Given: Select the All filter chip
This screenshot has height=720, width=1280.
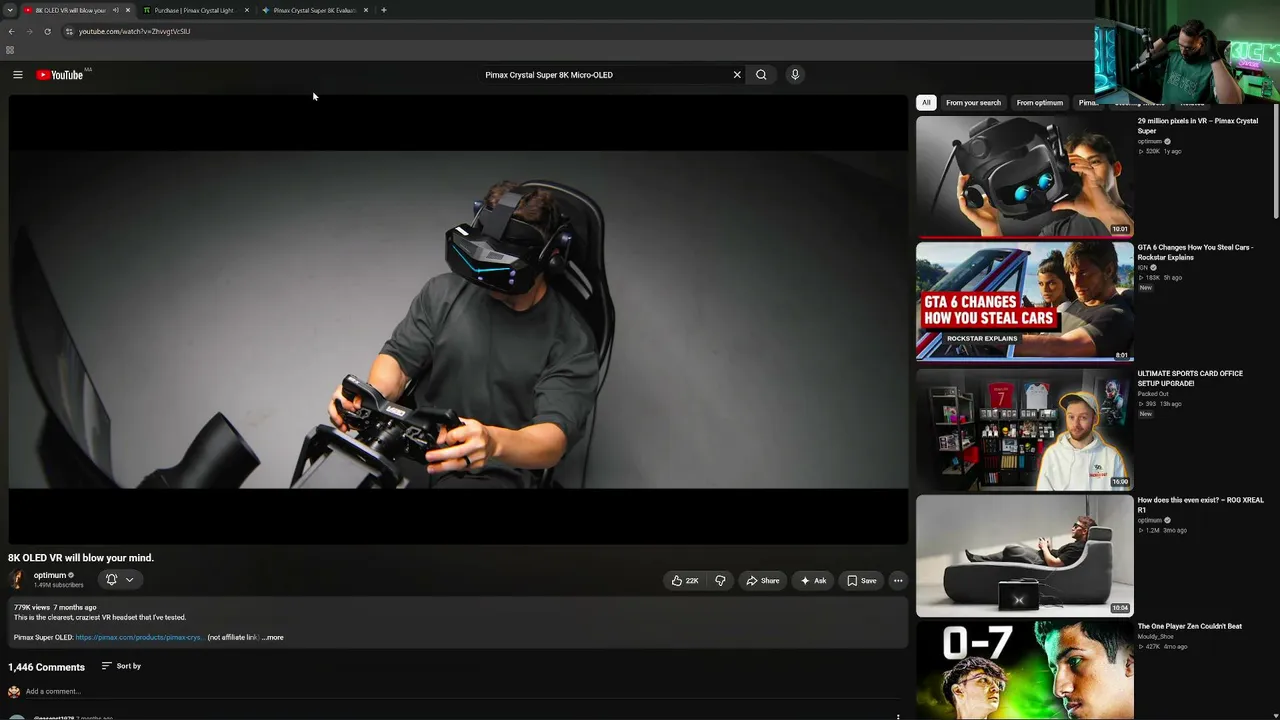Looking at the screenshot, I should 926,103.
